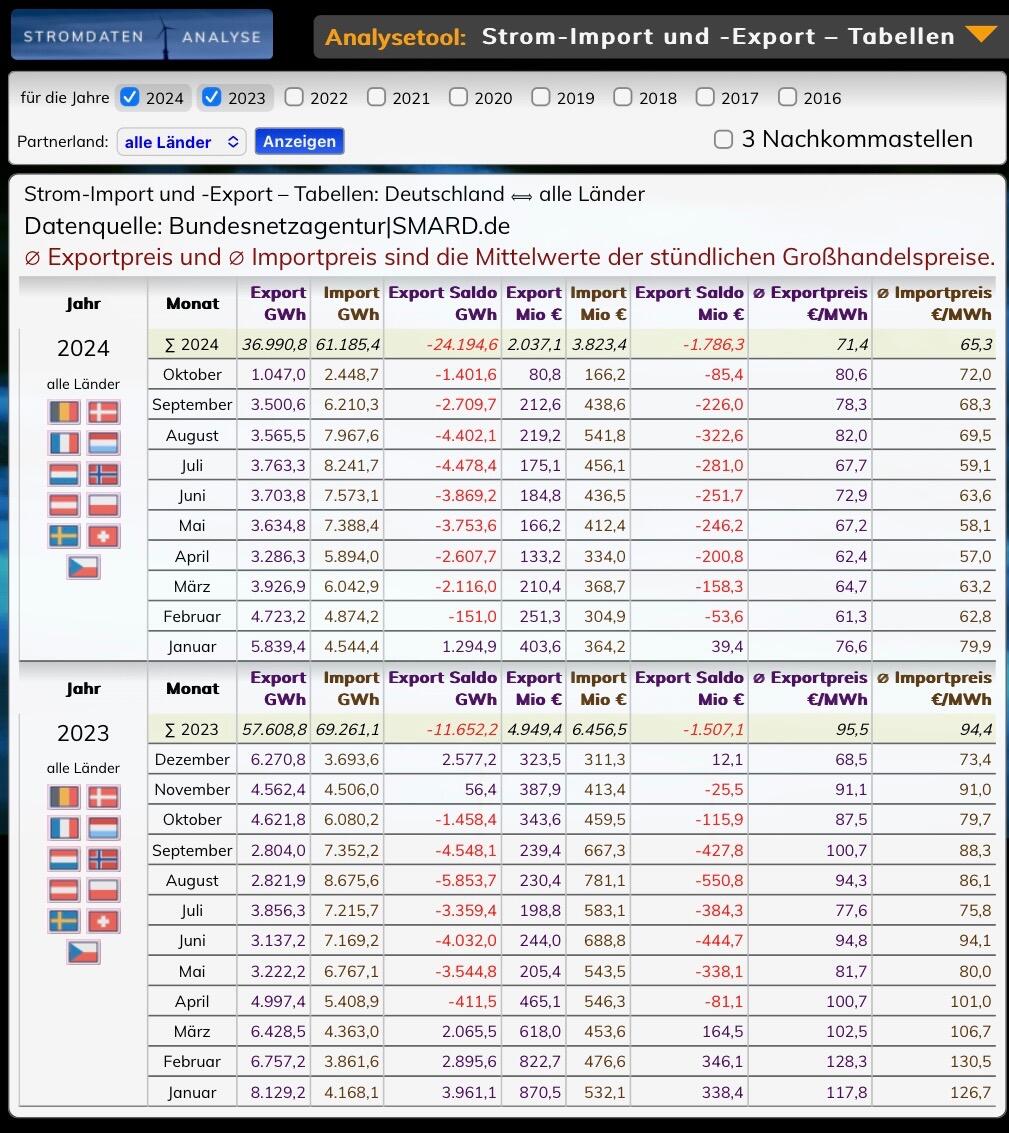1009x1133 pixels.
Task: Open the Partnerland 'alle Länder' dropdown
Action: [181, 142]
